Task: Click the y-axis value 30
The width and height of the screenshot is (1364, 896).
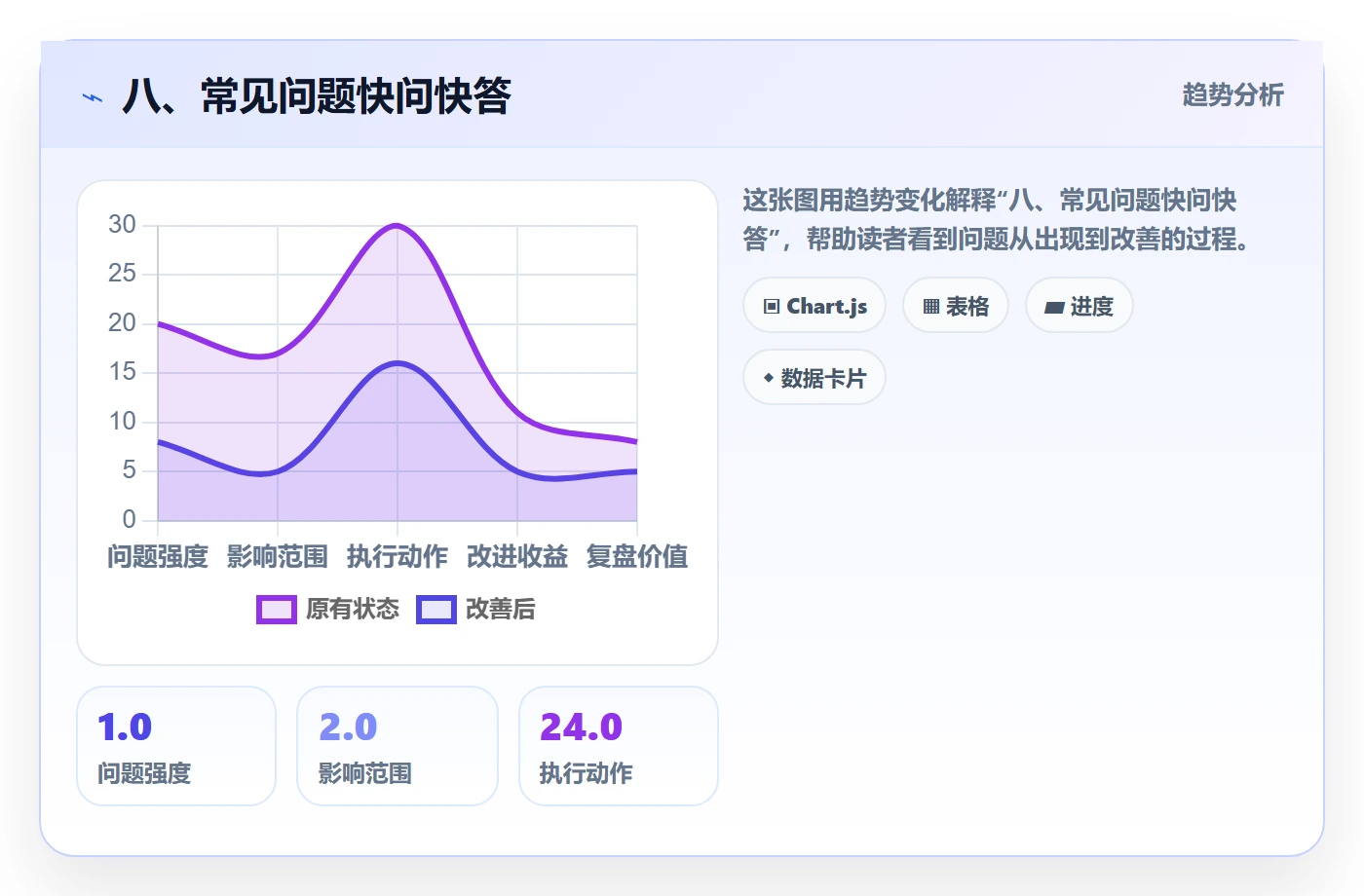Action: [x=122, y=225]
